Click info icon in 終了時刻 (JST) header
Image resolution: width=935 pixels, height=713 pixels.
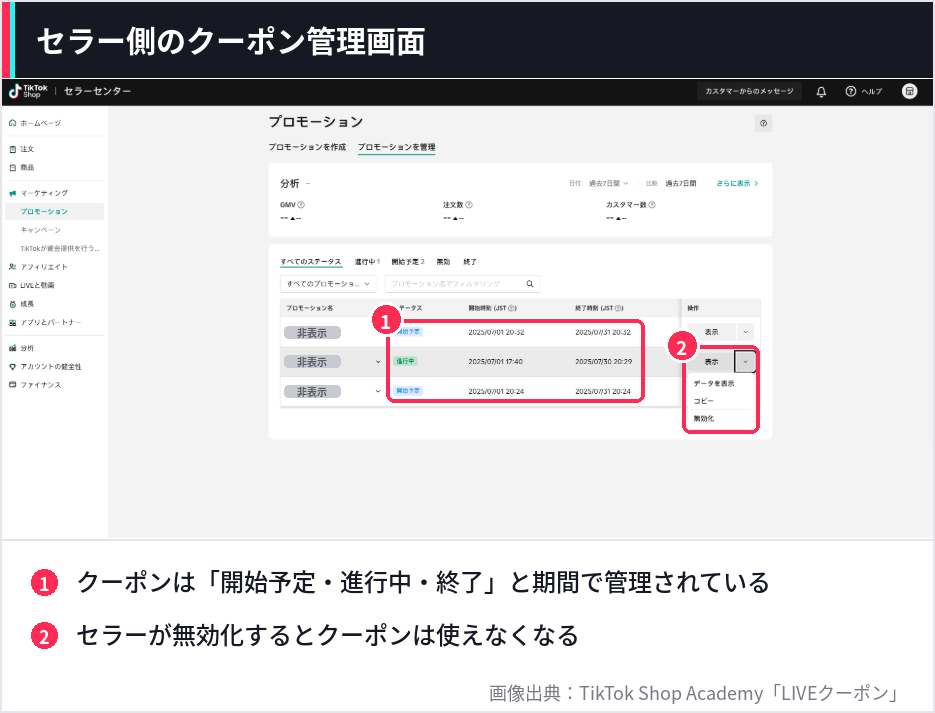(620, 308)
